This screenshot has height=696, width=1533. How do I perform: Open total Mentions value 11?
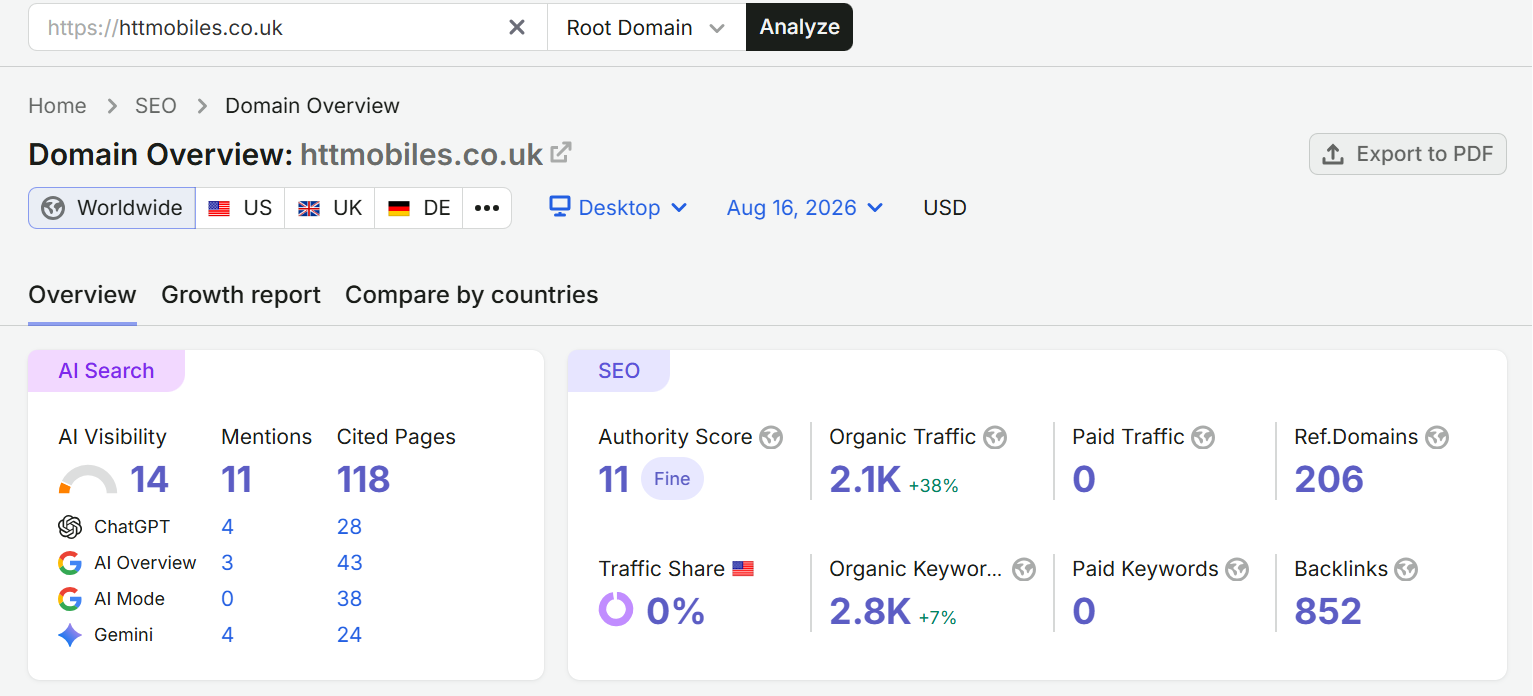[x=236, y=480]
